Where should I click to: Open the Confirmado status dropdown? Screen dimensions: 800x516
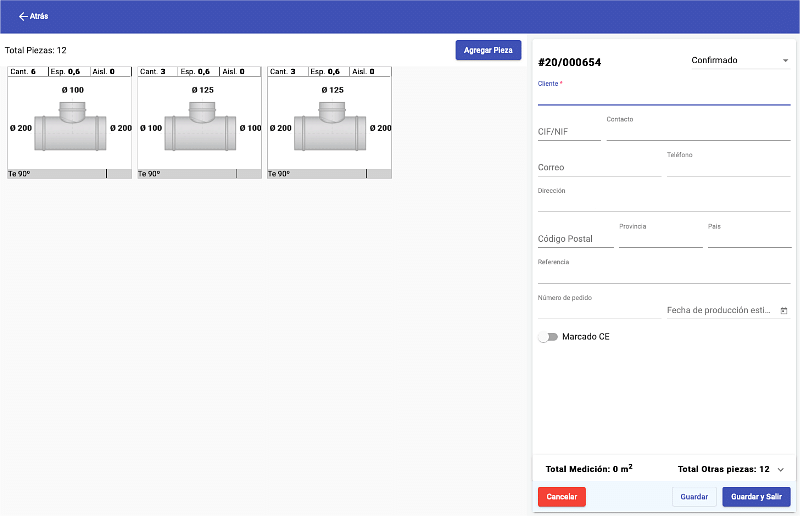pos(739,61)
